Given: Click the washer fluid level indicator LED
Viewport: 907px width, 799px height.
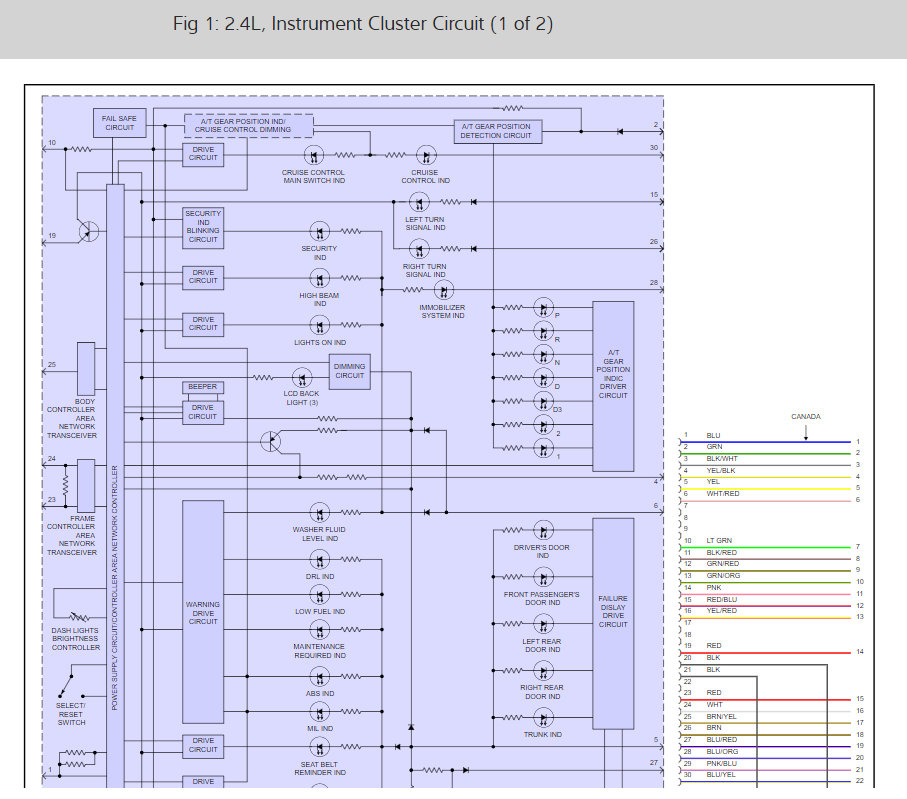Looking at the screenshot, I should [319, 513].
